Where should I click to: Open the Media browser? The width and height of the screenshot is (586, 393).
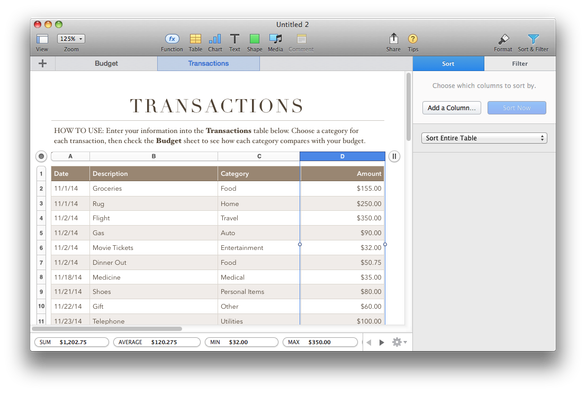[x=275, y=38]
